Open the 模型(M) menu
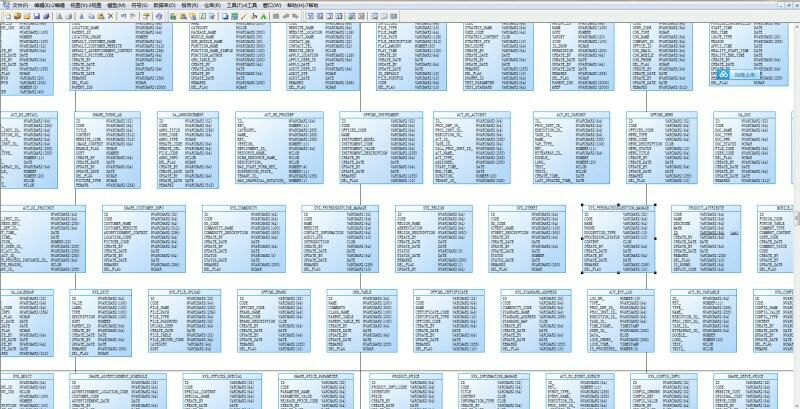Screen dimensions: 800x409 click(x=113, y=5)
